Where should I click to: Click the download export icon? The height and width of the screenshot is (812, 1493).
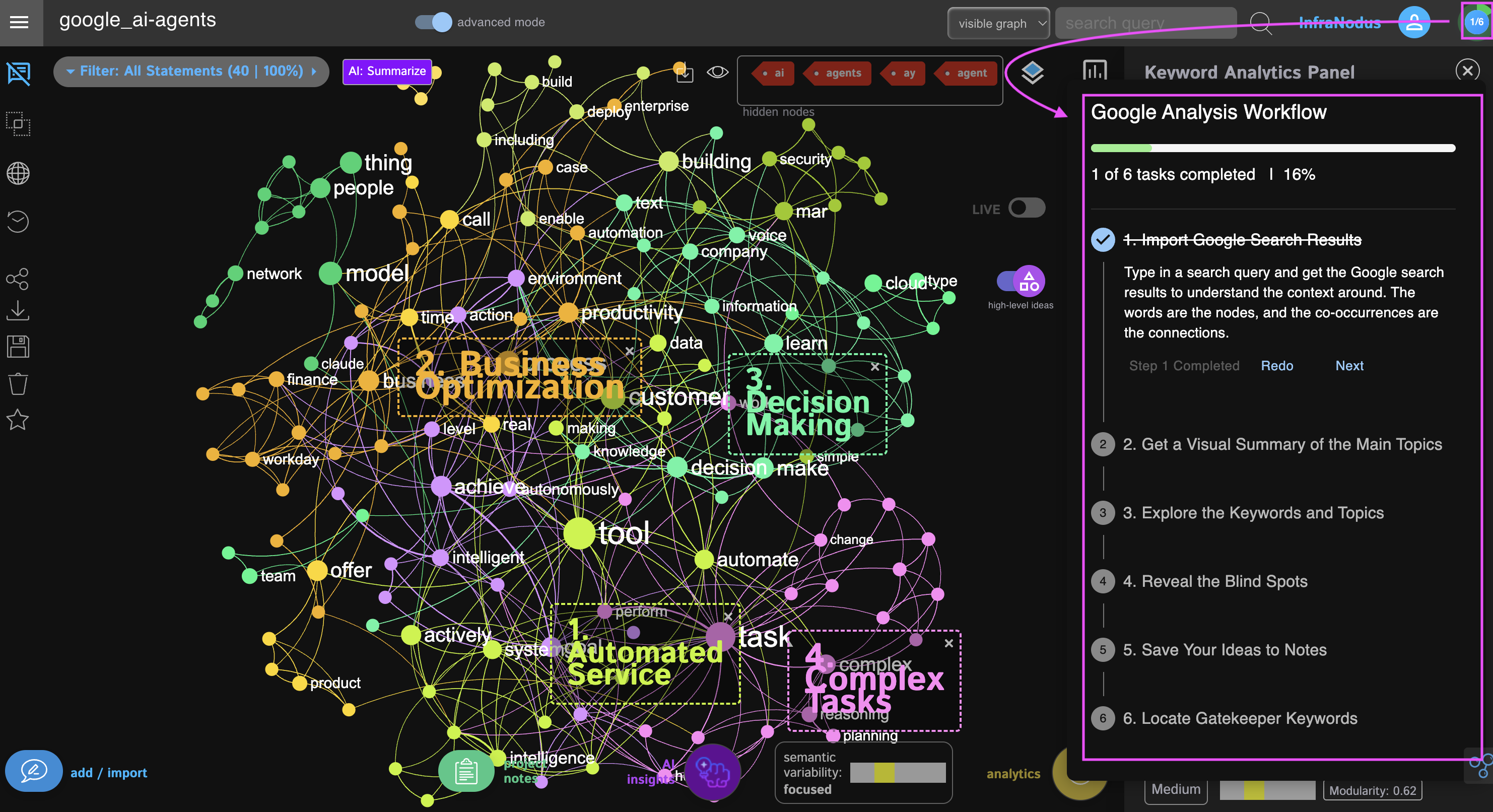(18, 310)
